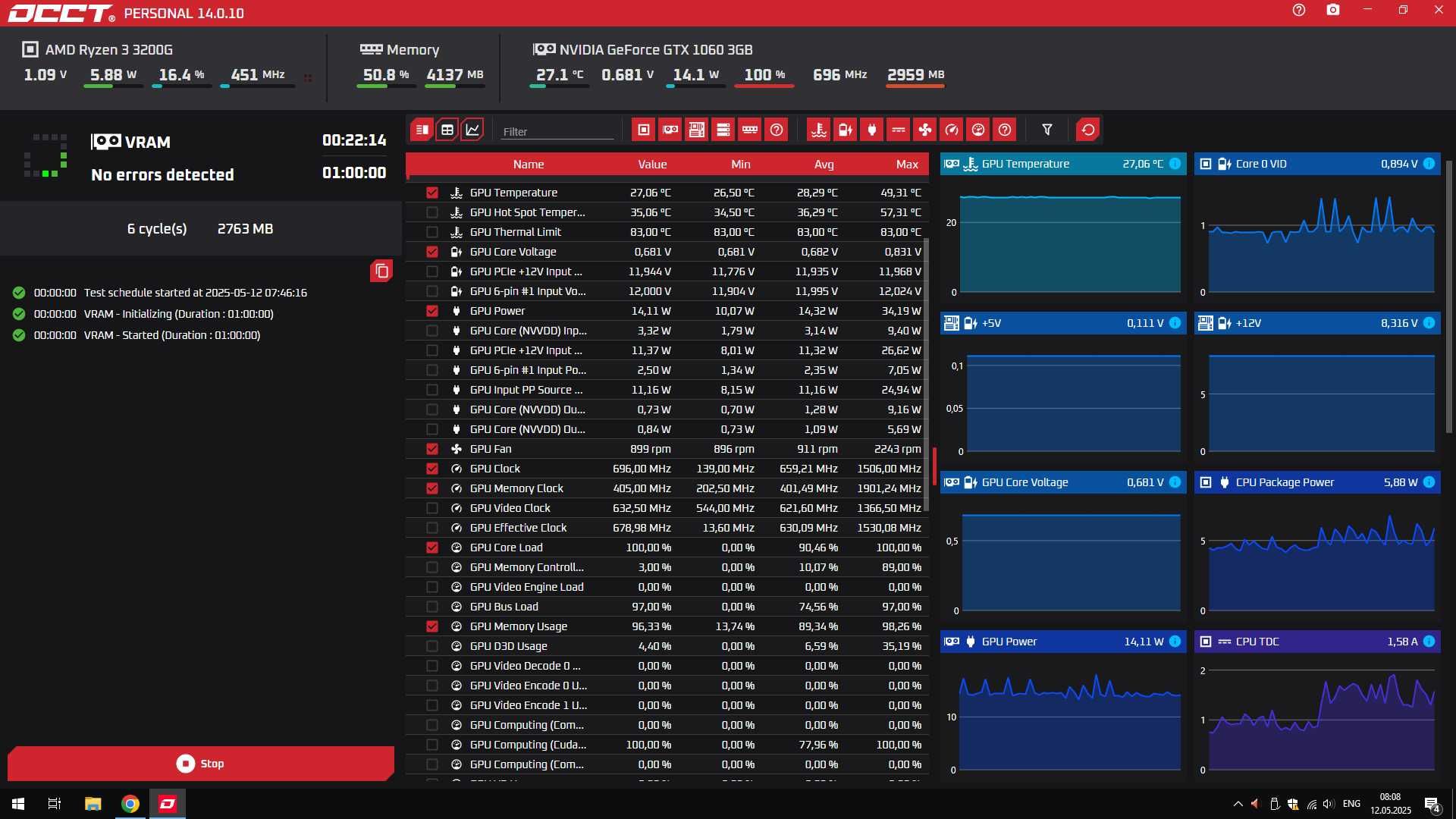
Task: Check the GPU Video Clock checkbox
Action: pyautogui.click(x=432, y=508)
